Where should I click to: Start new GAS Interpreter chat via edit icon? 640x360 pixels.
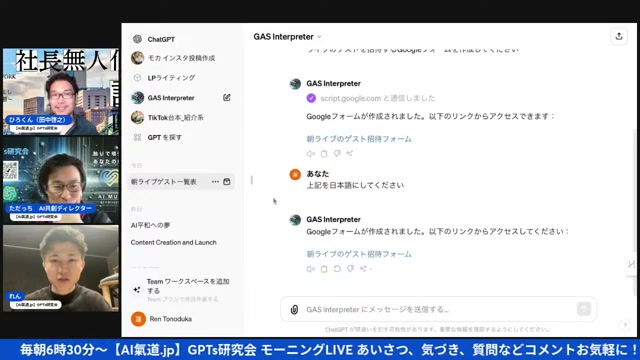point(227,98)
